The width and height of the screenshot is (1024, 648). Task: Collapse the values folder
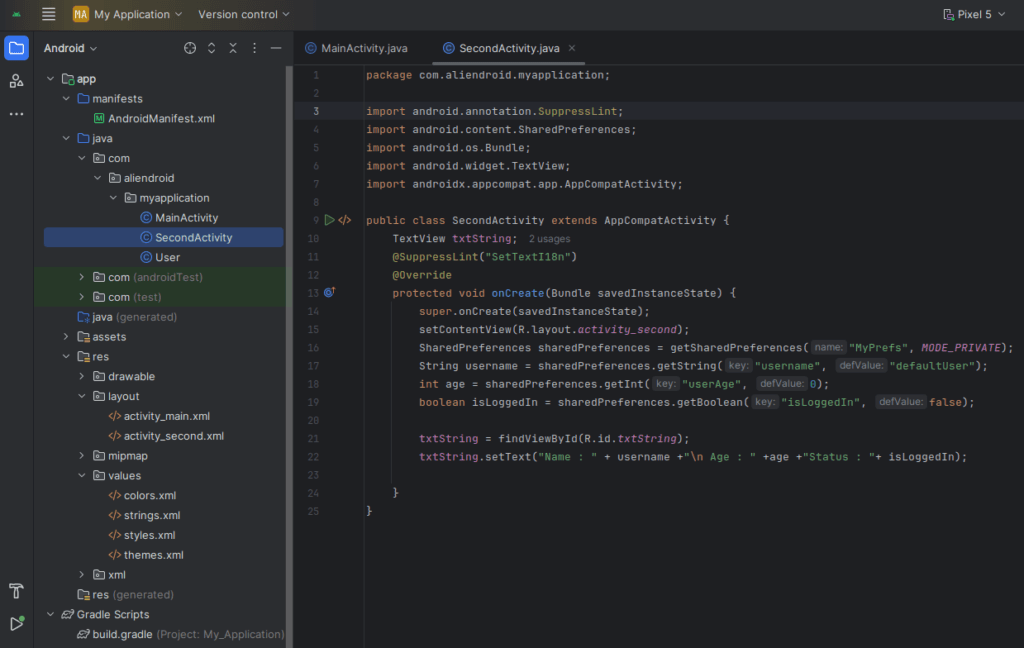click(x=82, y=475)
